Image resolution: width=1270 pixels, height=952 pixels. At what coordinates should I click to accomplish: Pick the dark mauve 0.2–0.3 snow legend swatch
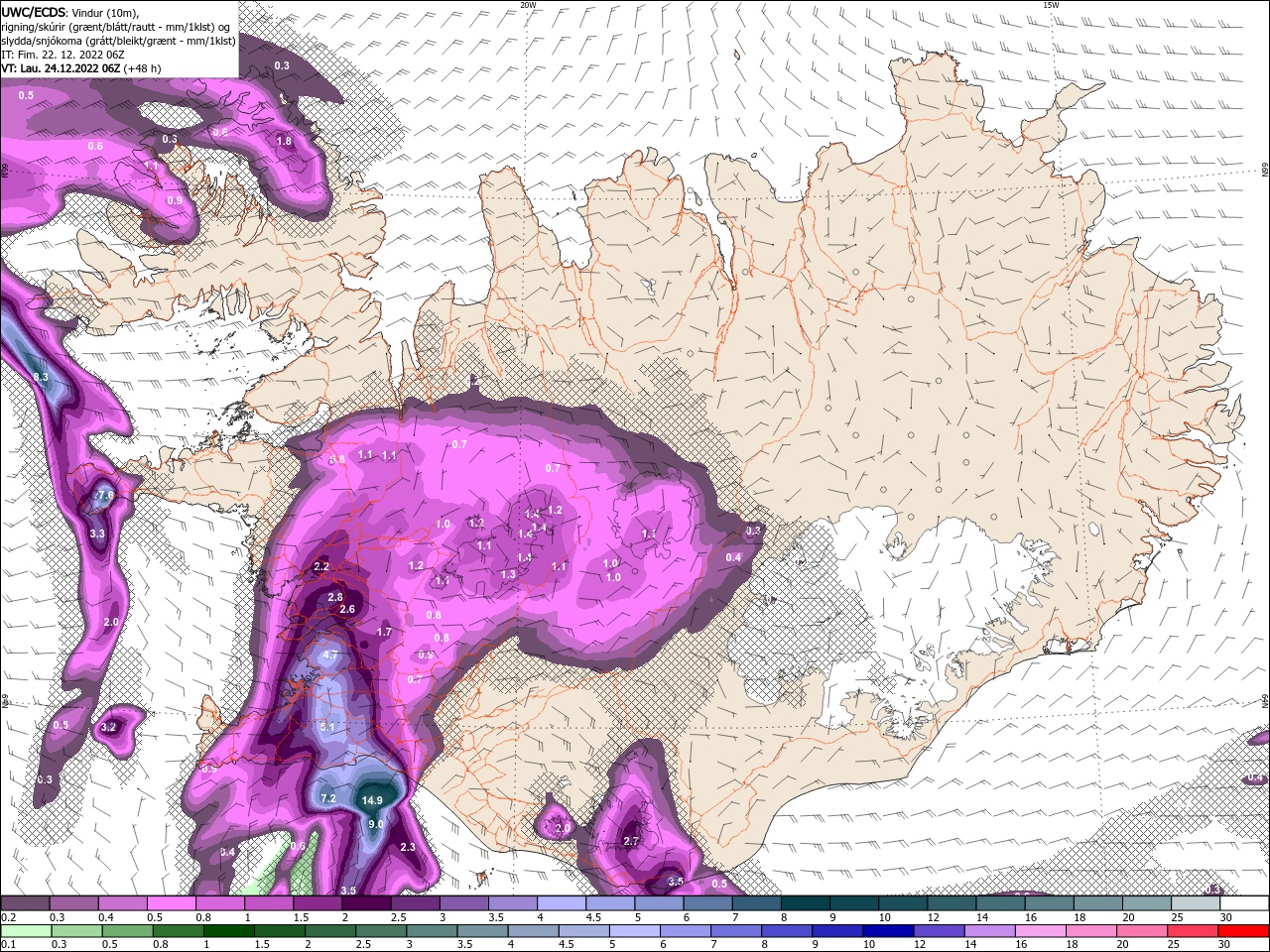tap(25, 903)
